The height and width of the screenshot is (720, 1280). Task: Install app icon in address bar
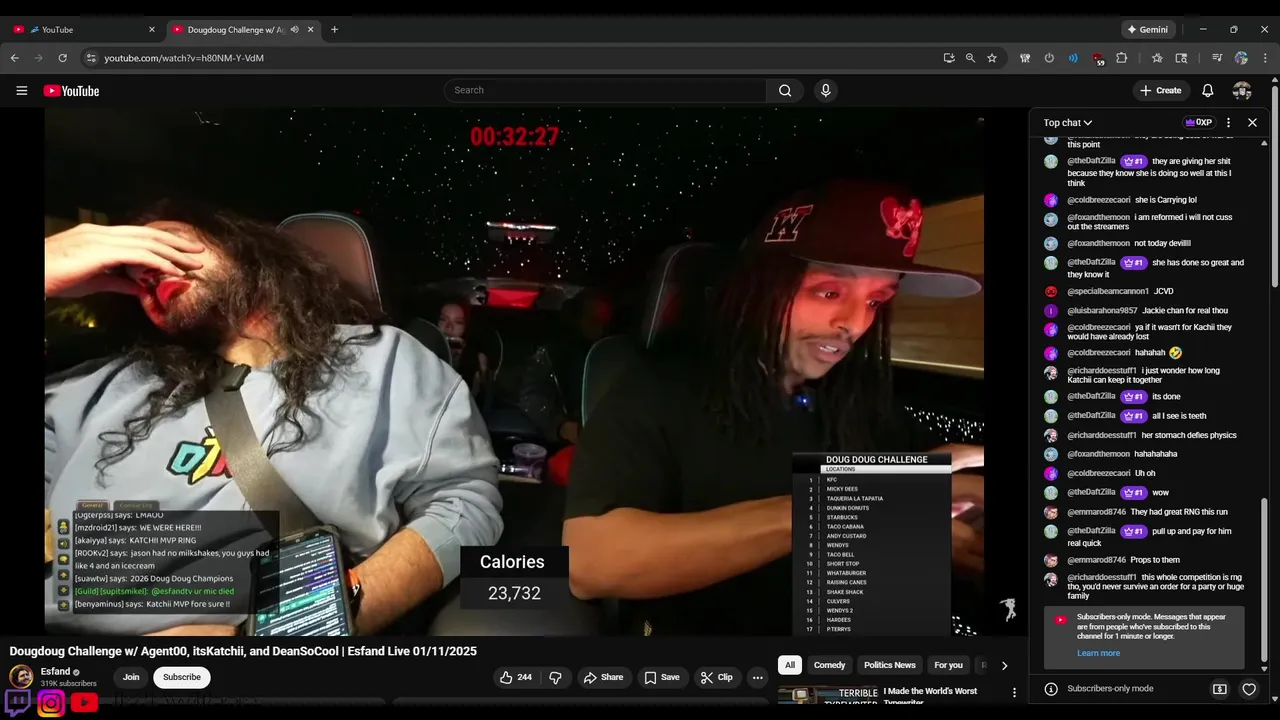[x=949, y=58]
